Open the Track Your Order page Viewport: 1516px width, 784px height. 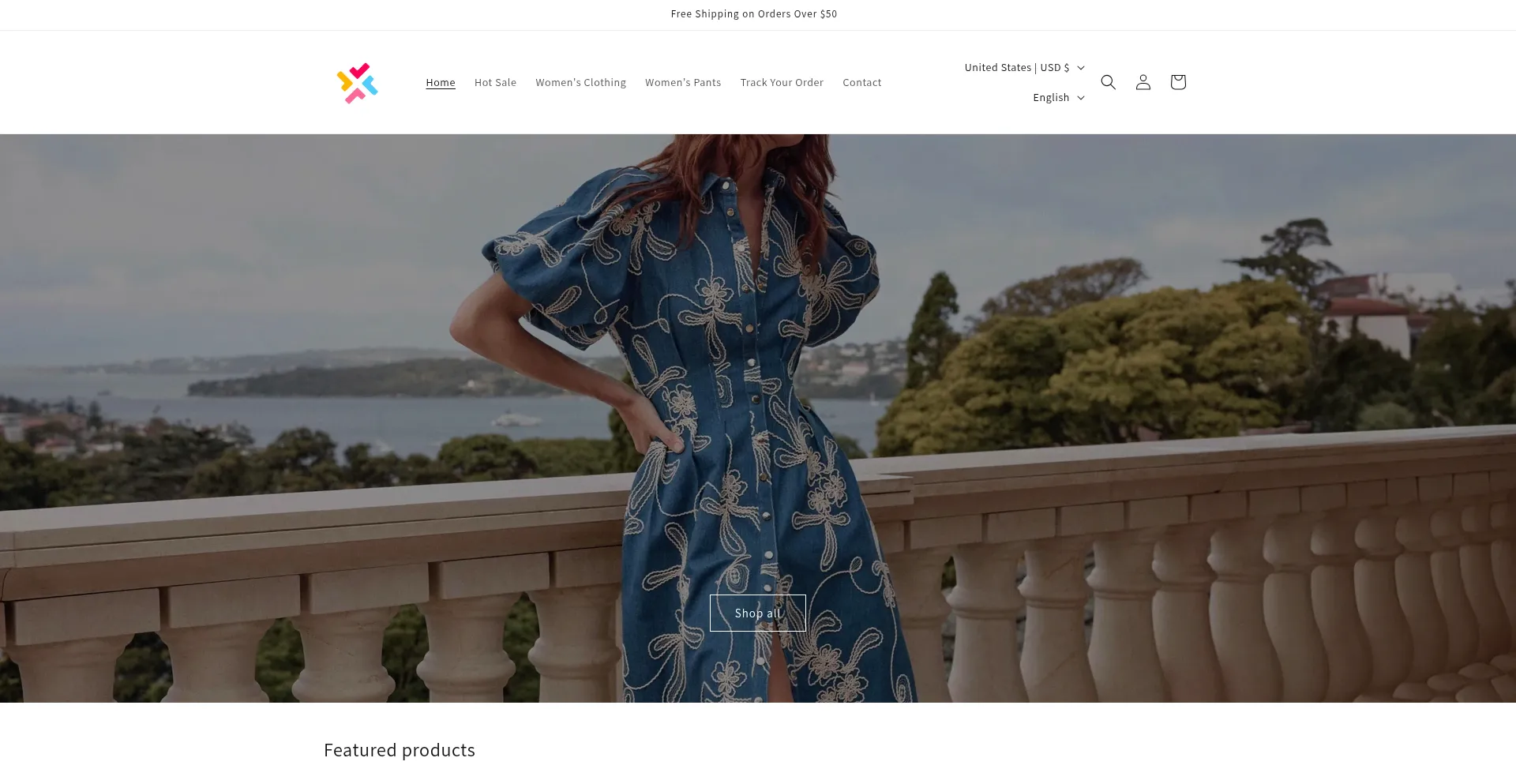(x=782, y=83)
